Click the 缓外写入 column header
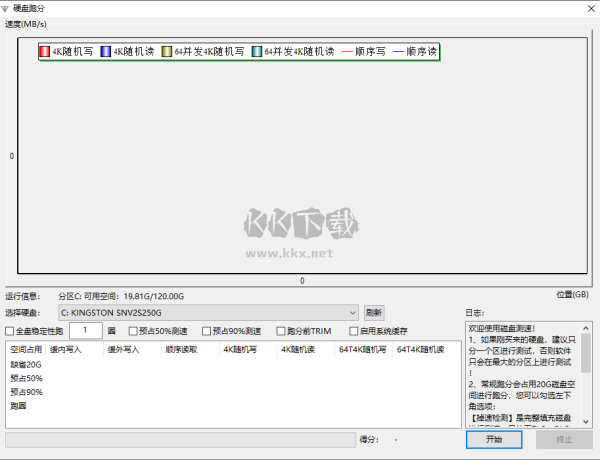 click(132, 349)
